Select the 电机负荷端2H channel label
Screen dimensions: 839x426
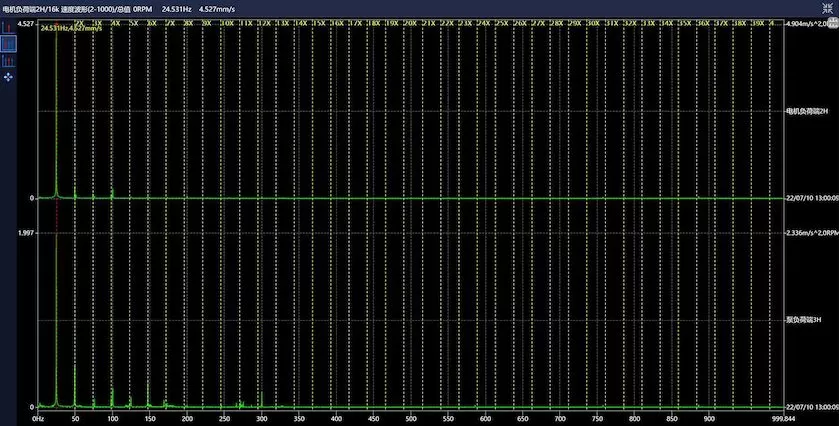(810, 112)
